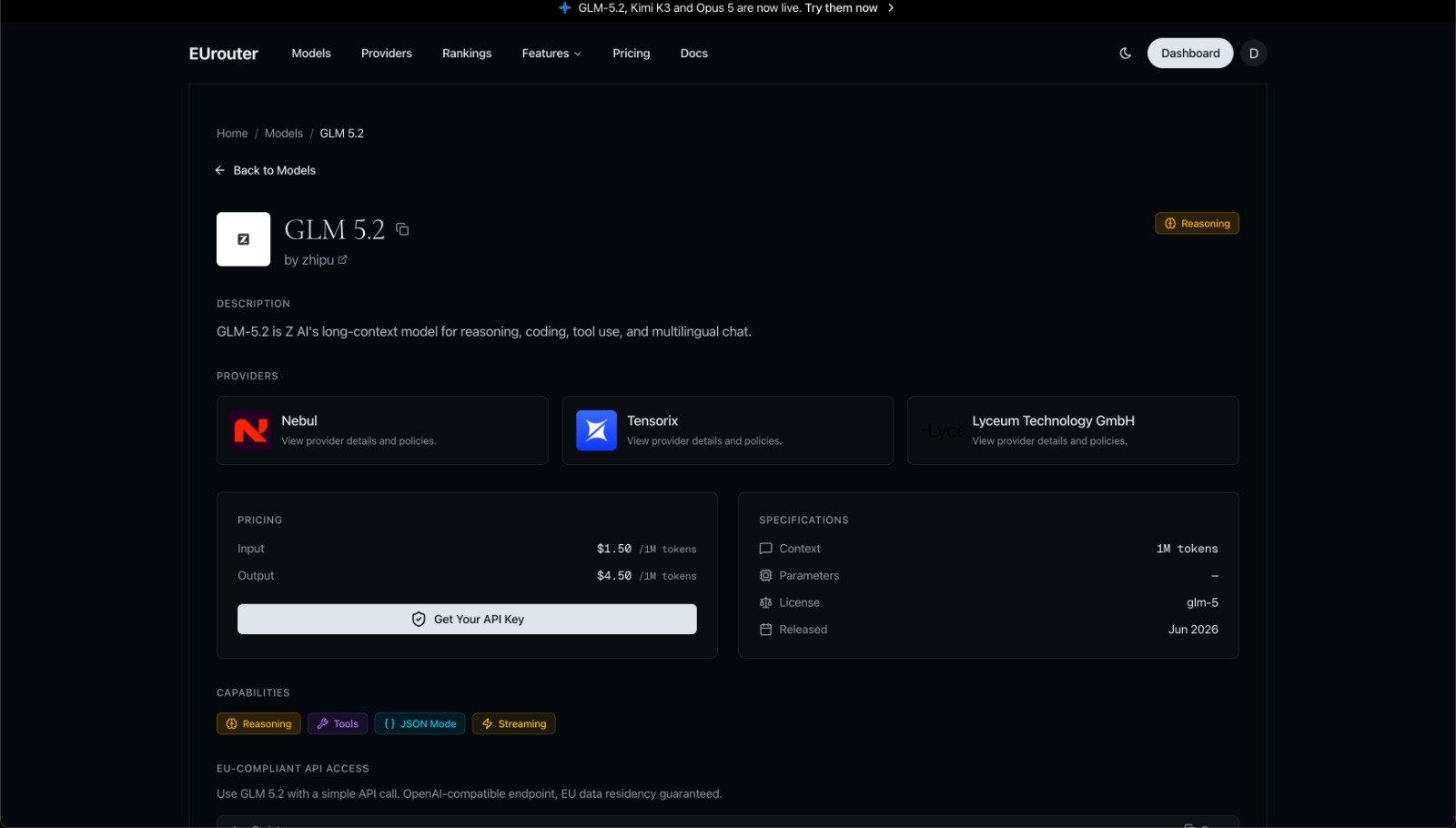This screenshot has width=1456, height=828.
Task: Click the Get Your API Key button
Action: point(467,619)
